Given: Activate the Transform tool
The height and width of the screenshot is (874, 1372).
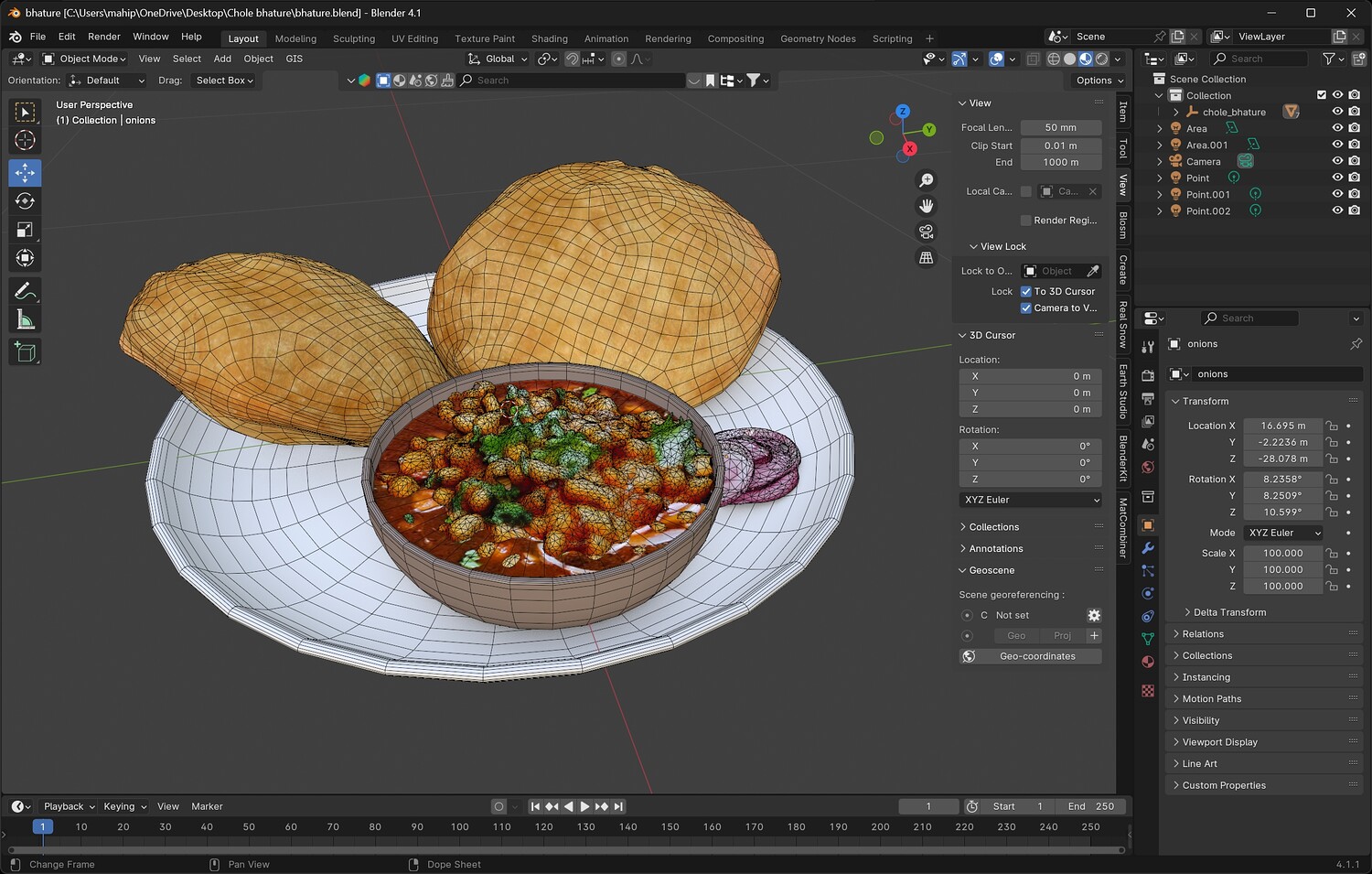Looking at the screenshot, I should [x=26, y=258].
